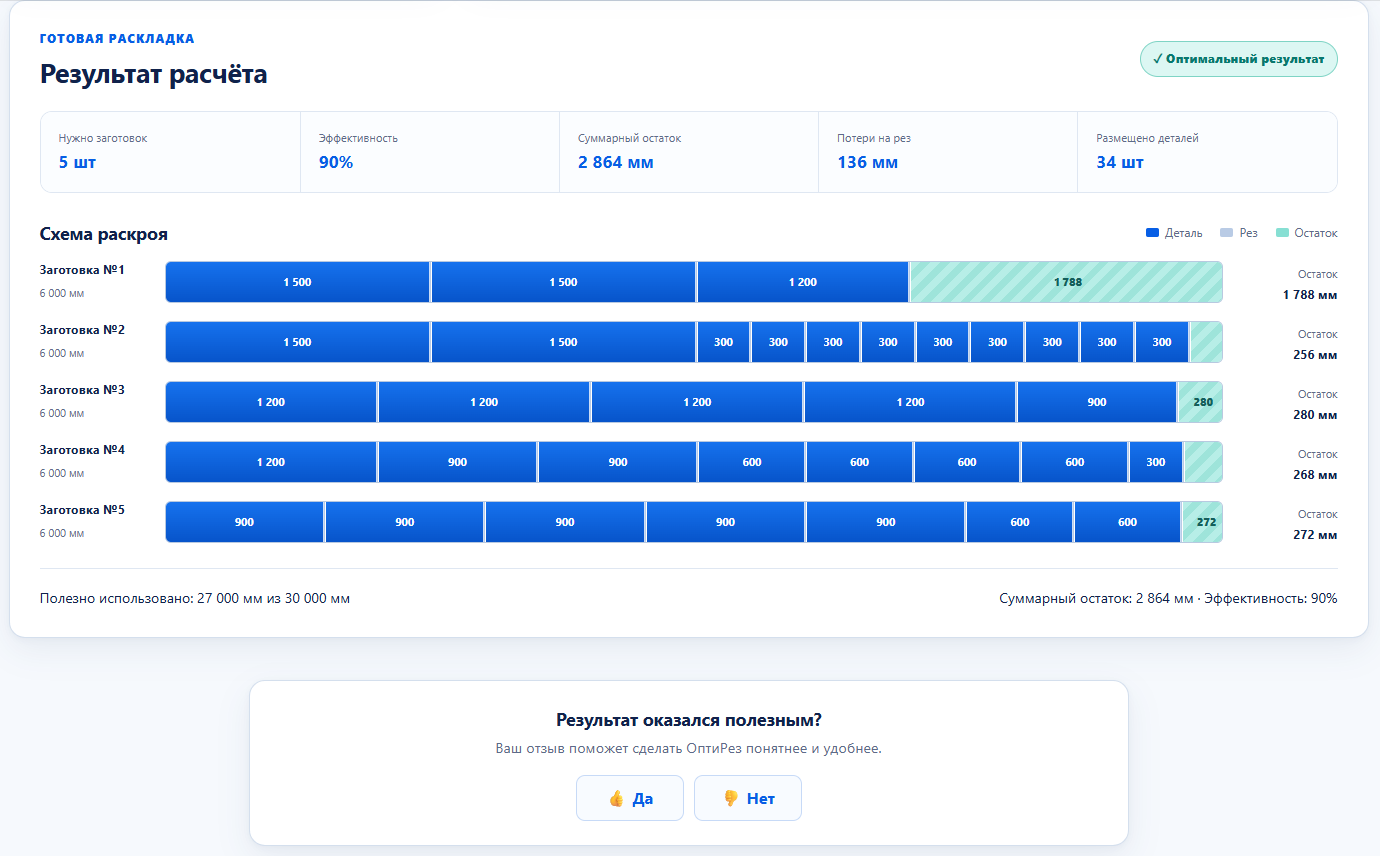Click the 'Схема раскроя' heading
Image resolution: width=1380 pixels, height=856 pixels.
(x=104, y=234)
